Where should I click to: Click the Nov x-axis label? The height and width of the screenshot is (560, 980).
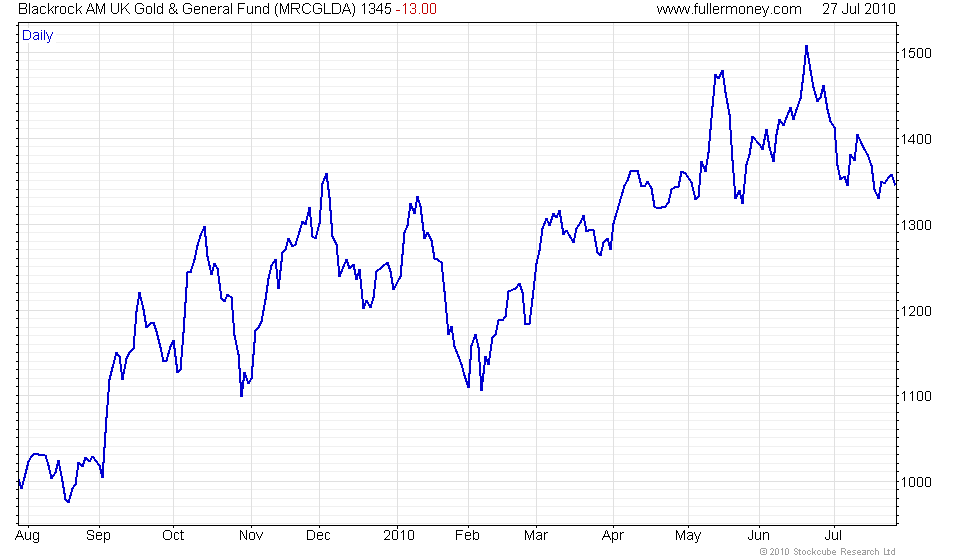[x=251, y=536]
